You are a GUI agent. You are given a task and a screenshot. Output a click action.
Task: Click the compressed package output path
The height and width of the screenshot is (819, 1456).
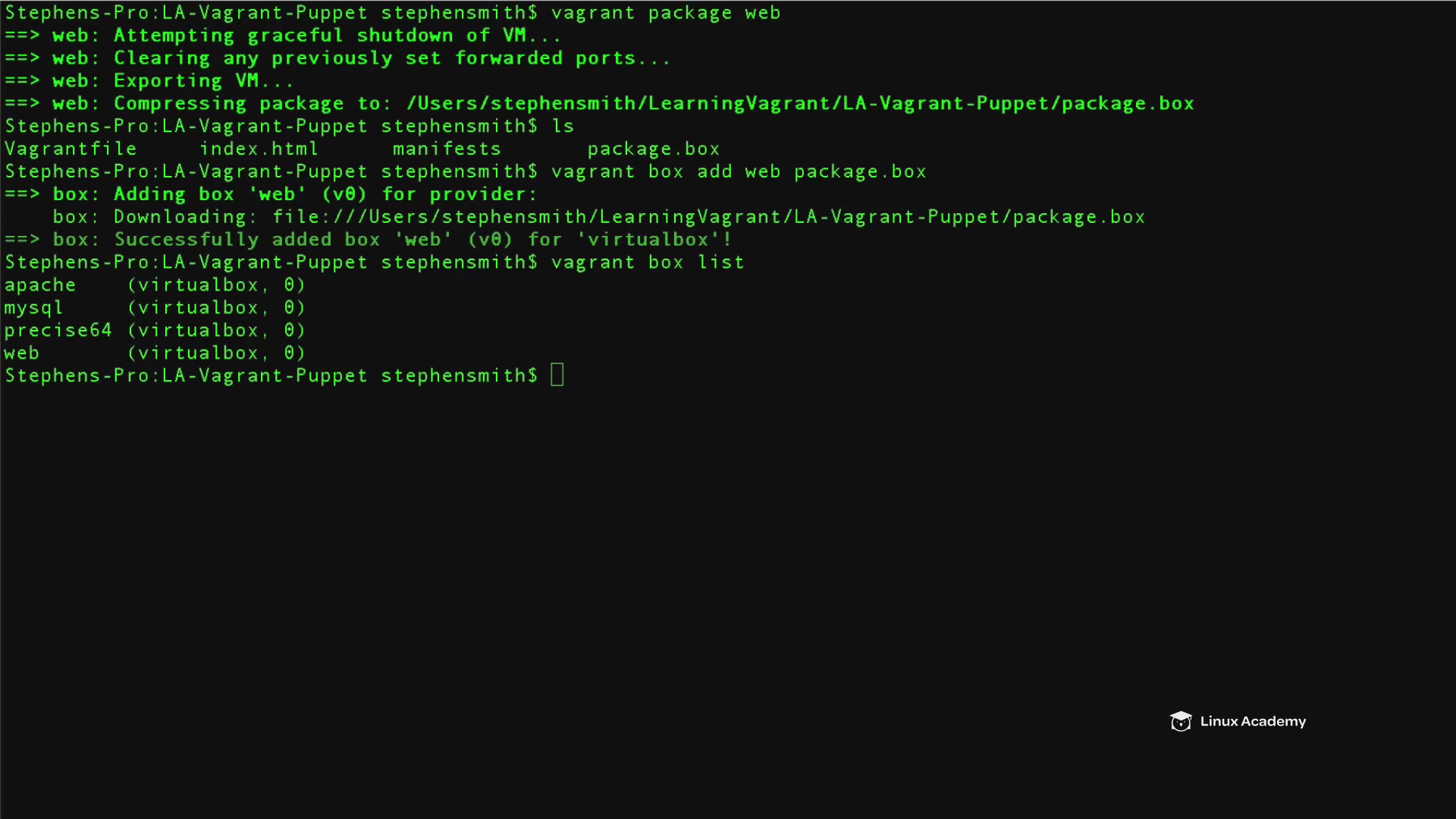[x=800, y=104]
